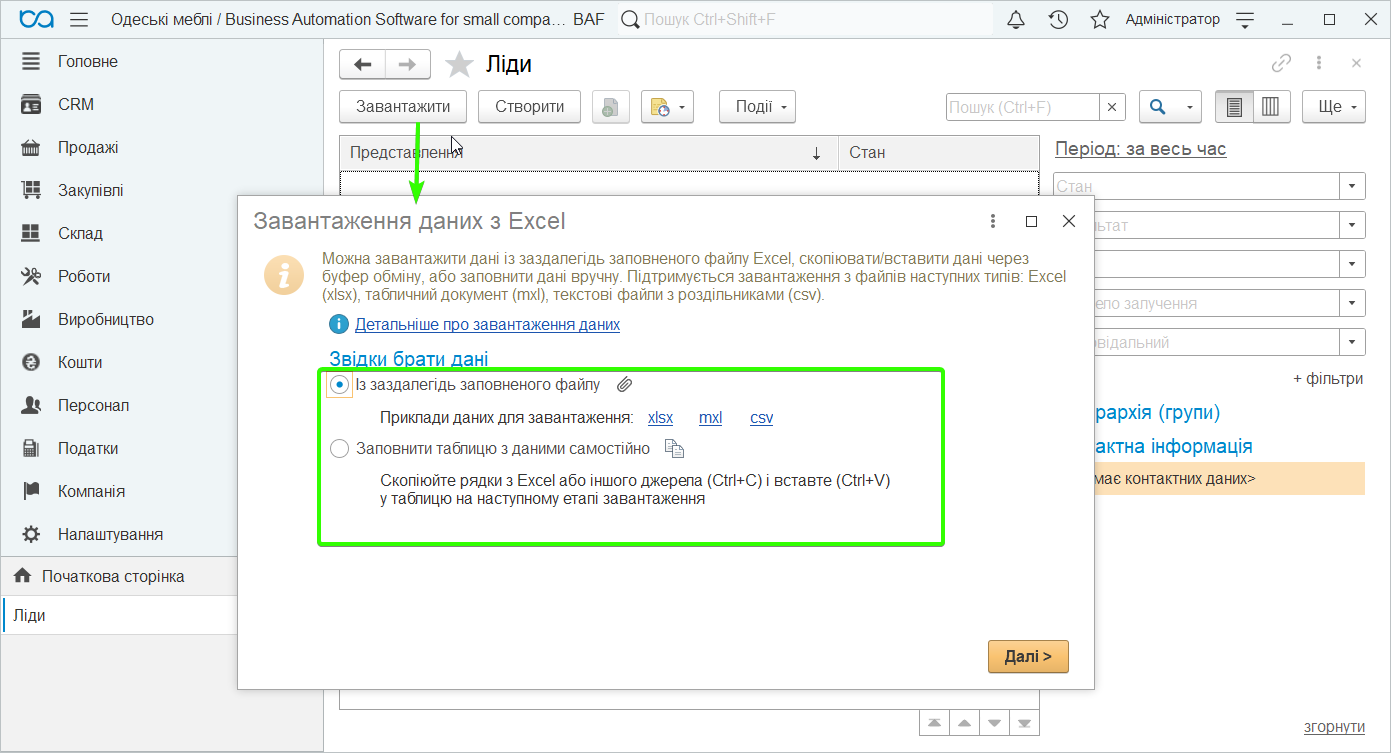Viewport: 1391px width, 753px height.
Task: Expand the second filter dropdown arrow under Стан
Action: click(1353, 225)
